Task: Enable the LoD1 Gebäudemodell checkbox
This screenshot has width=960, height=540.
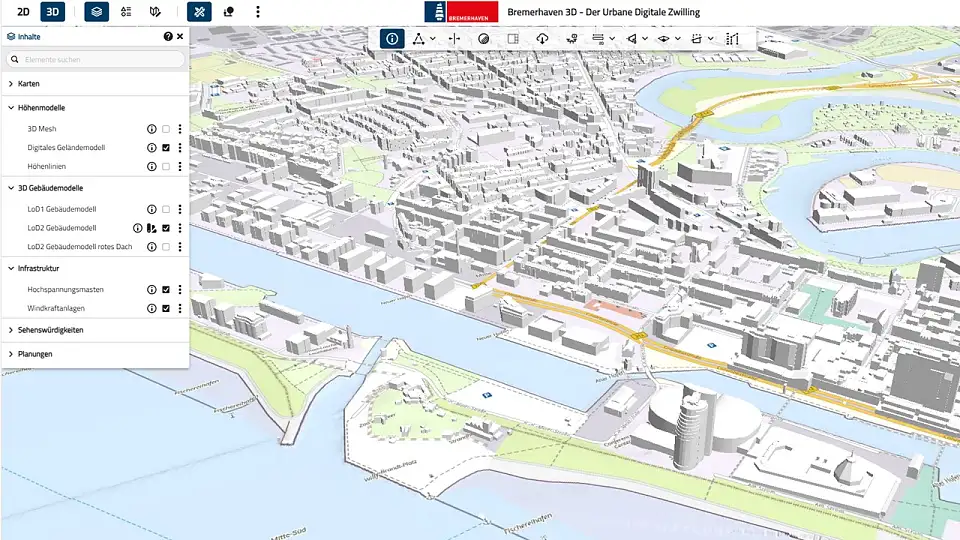Action: (x=166, y=209)
